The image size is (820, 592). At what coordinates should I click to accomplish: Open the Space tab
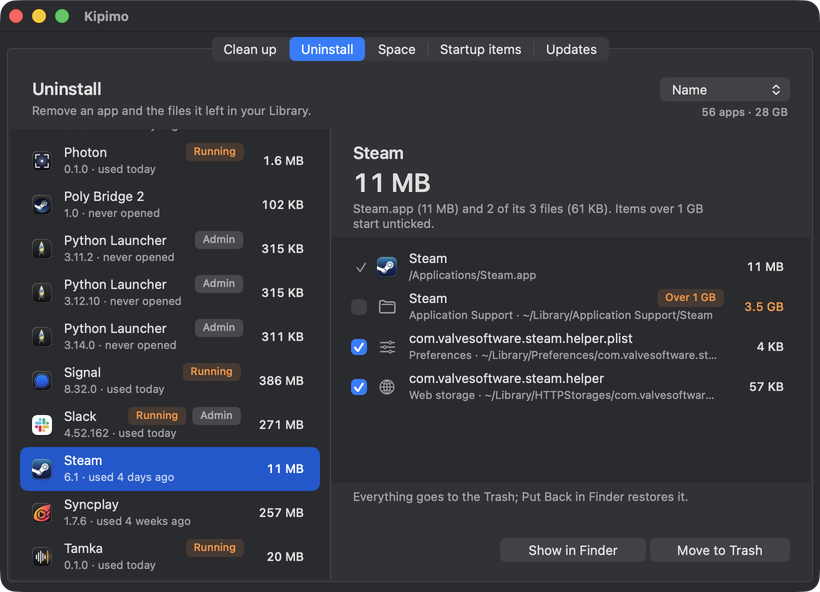396,49
